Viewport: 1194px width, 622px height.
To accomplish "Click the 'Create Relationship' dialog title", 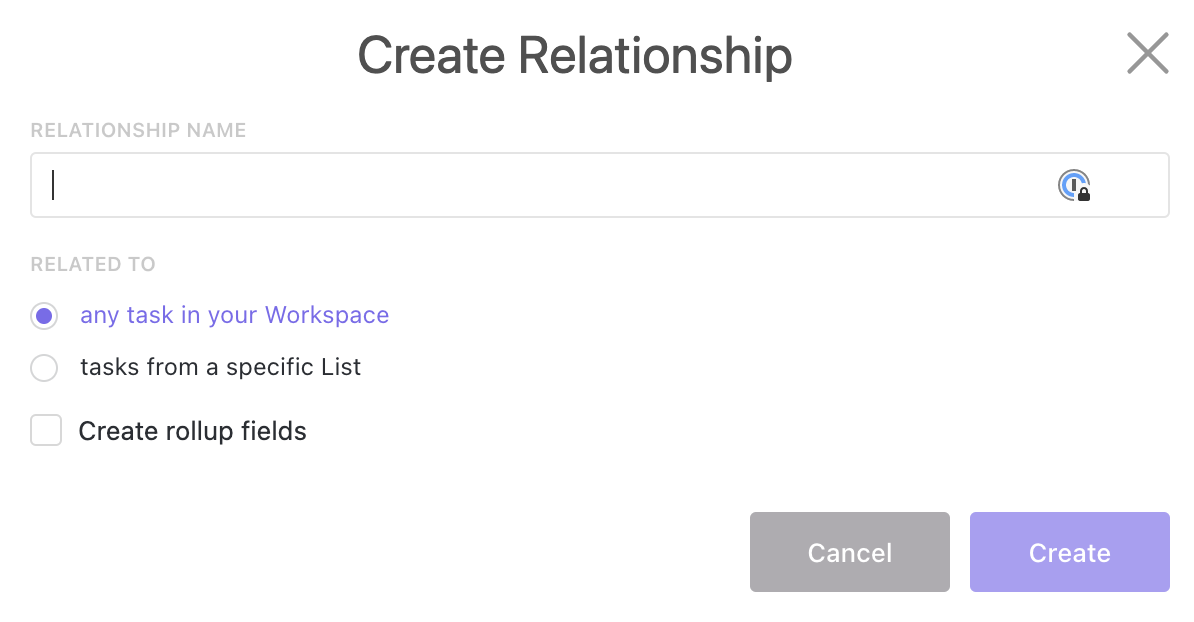I will [575, 55].
